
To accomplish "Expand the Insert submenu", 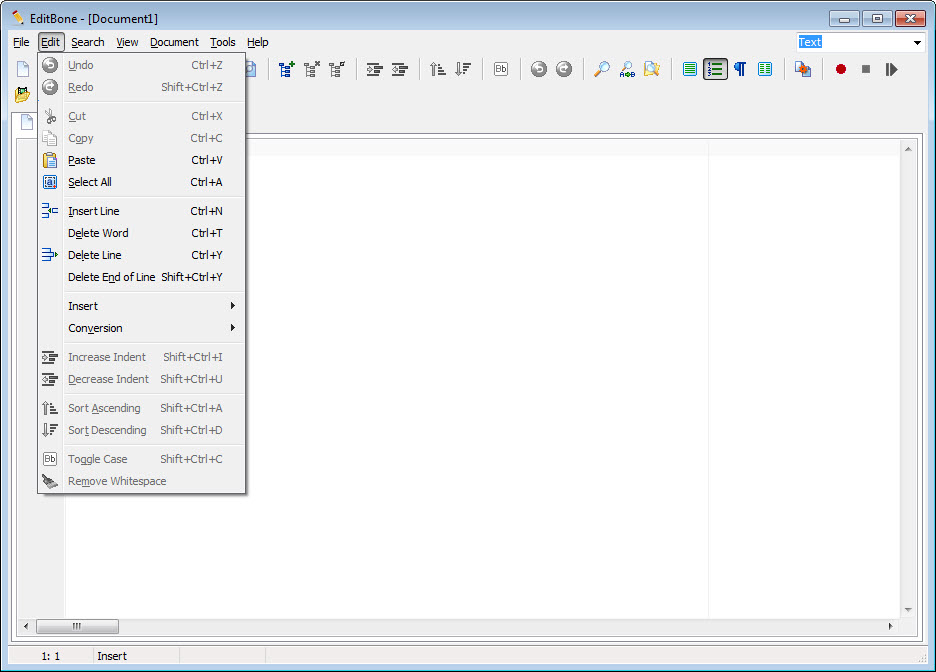I will click(x=141, y=306).
